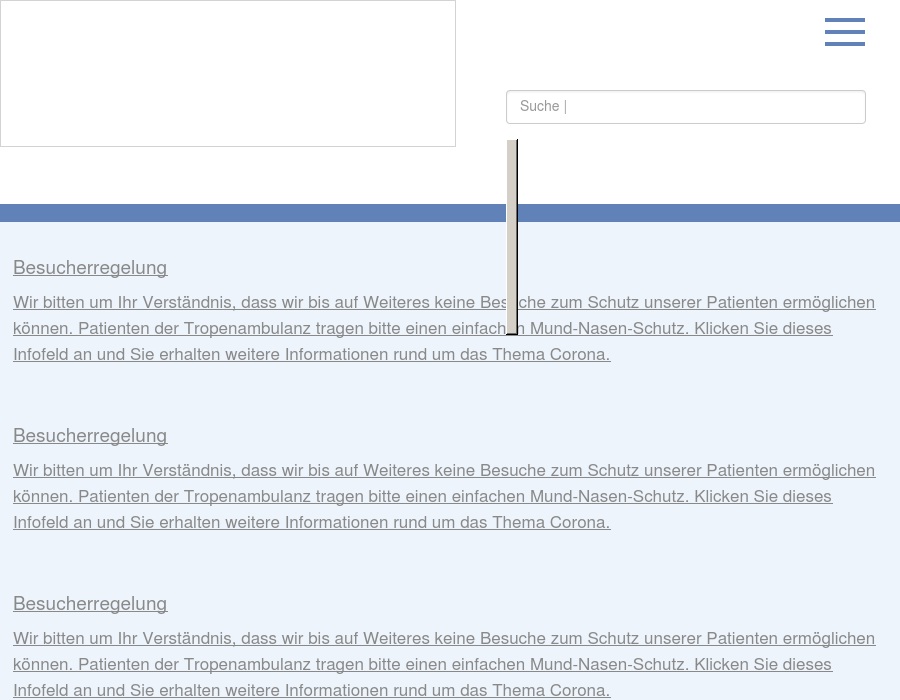Open the second Besucherregelung heading link
Screen dimensions: 900x700
coord(90,436)
